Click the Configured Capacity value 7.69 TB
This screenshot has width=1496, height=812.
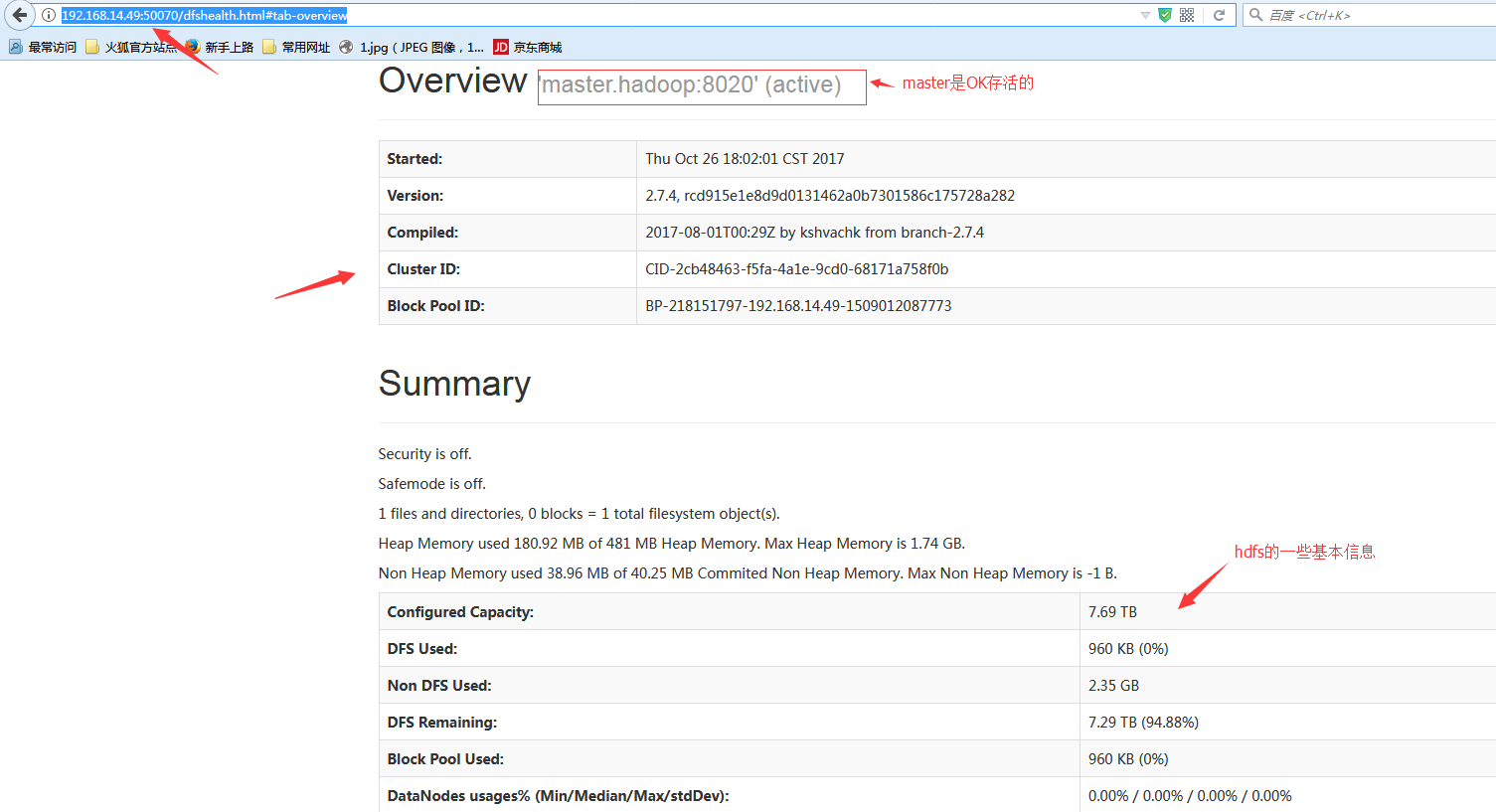click(1112, 612)
